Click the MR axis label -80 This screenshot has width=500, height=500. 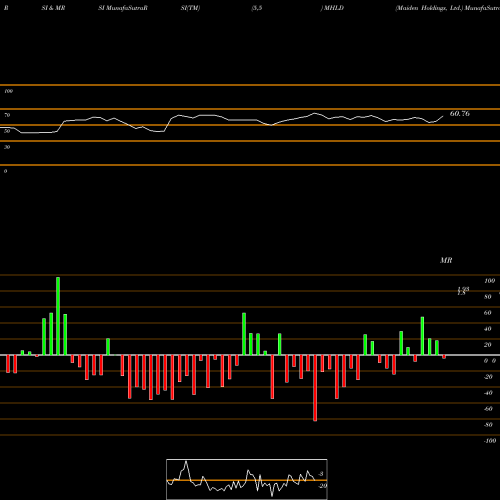(x=488, y=425)
